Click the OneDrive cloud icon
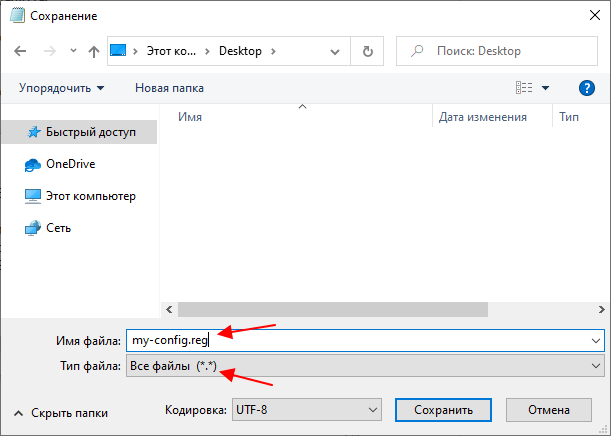Viewport: 611px width, 436px height. tap(33, 165)
